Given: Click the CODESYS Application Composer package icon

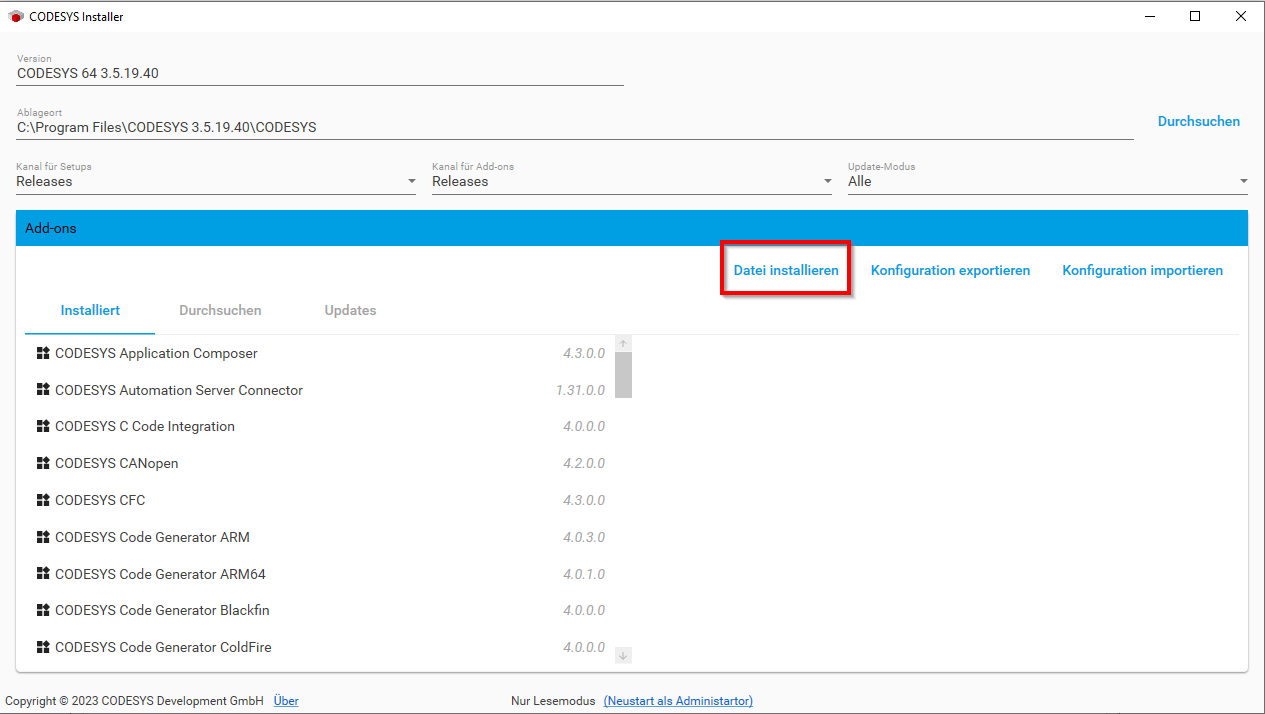Looking at the screenshot, I should pyautogui.click(x=43, y=353).
